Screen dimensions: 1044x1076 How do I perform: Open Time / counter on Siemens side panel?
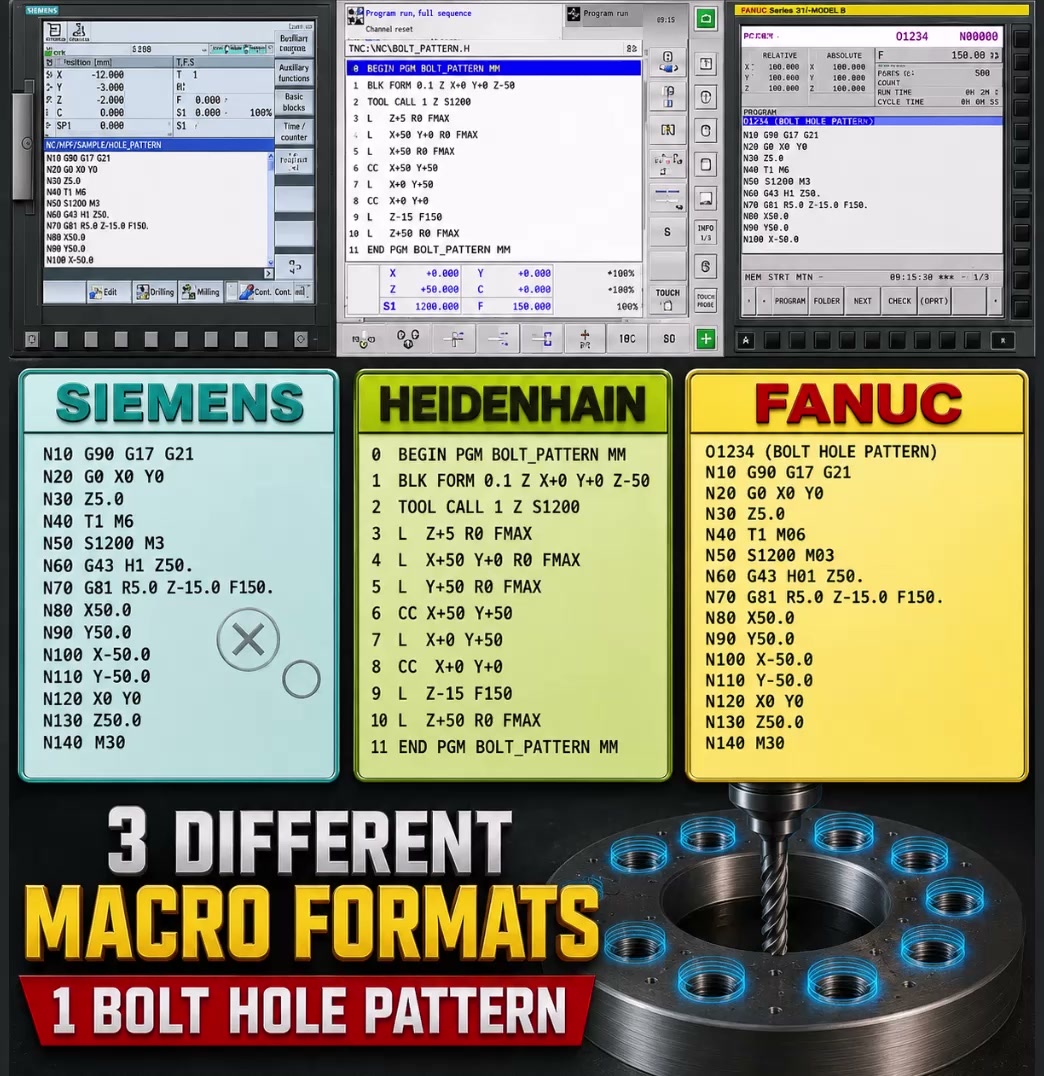[x=294, y=132]
